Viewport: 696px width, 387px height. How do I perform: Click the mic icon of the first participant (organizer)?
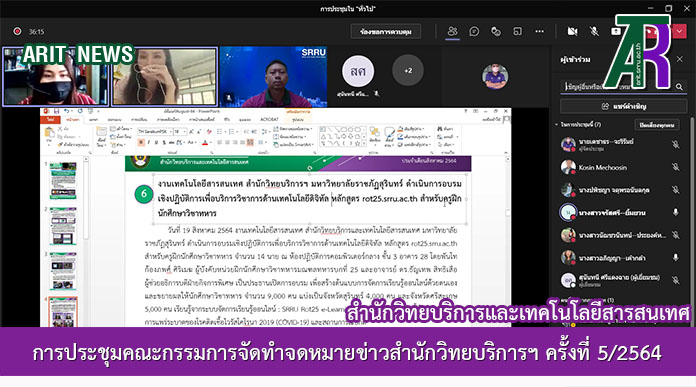click(676, 144)
